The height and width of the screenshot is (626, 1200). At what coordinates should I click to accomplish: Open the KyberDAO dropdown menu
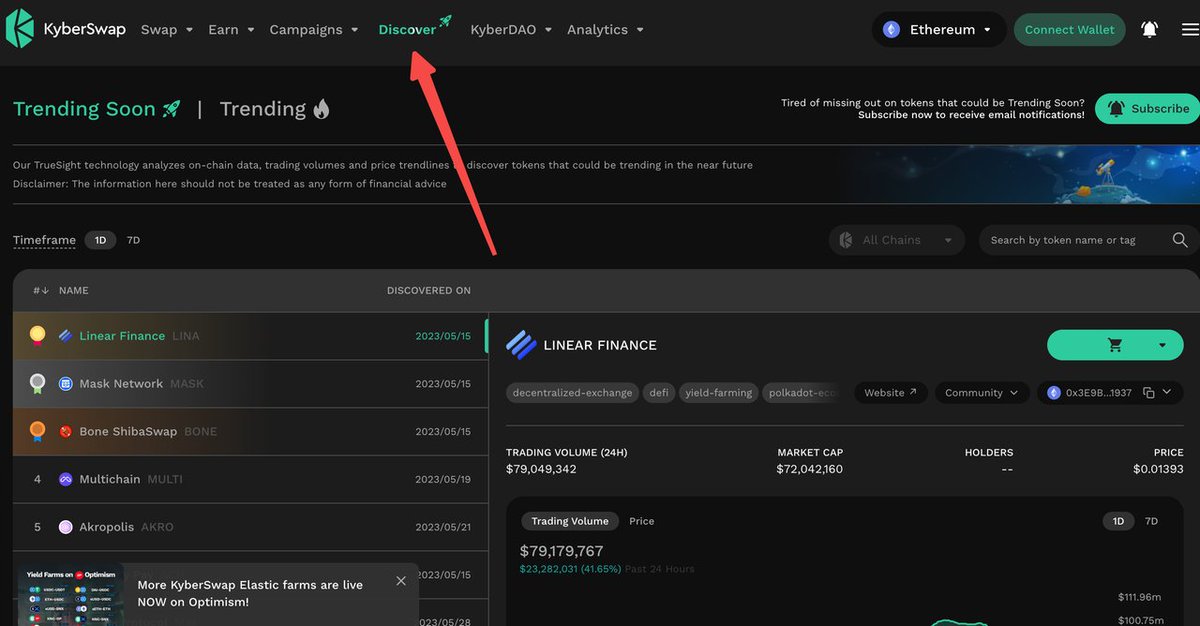[510, 30]
